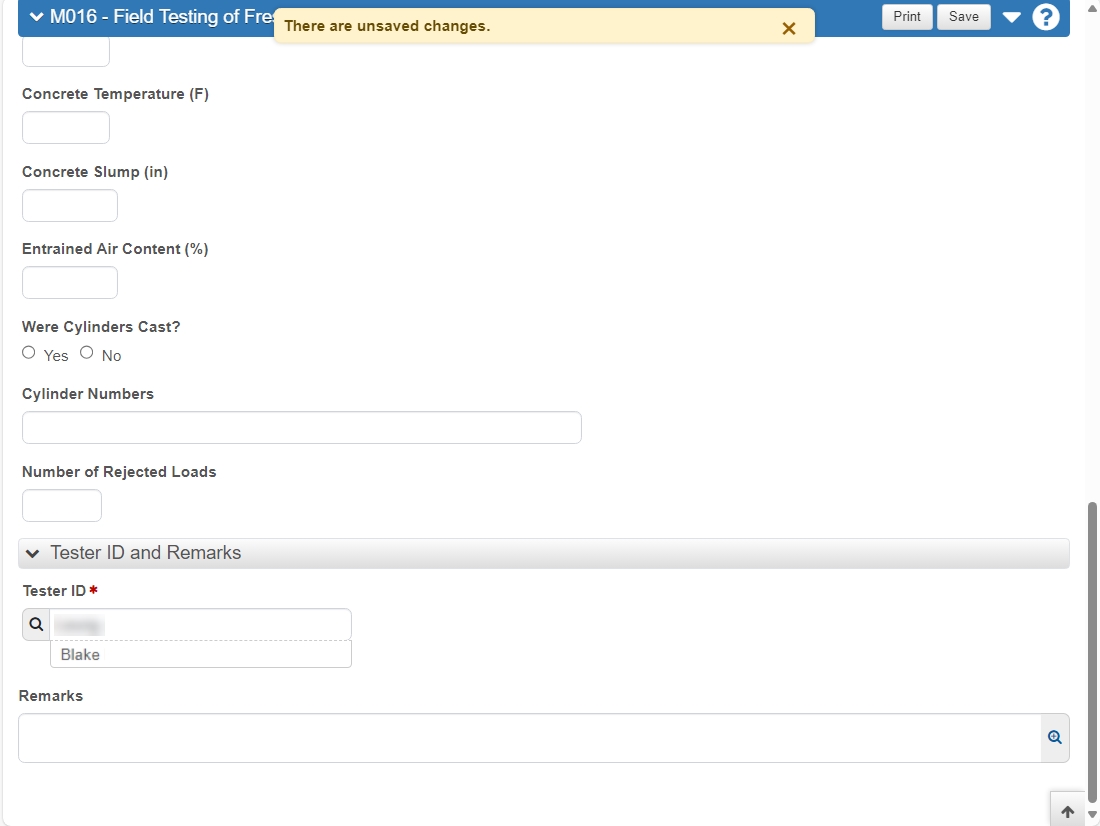
Task: Select Yes for Were Cylinders Cast
Action: (29, 352)
